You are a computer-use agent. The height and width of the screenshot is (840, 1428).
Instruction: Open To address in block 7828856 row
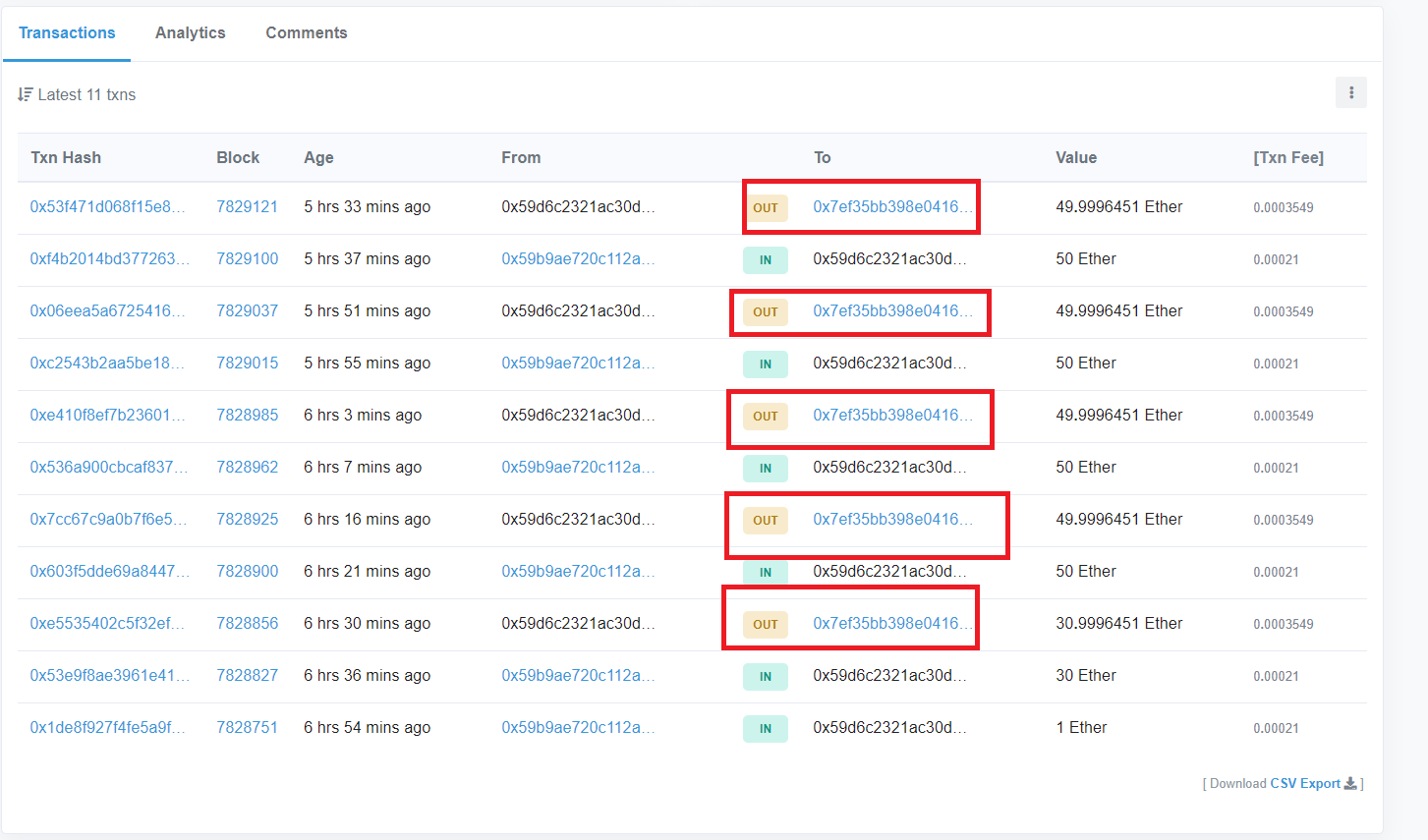(x=892, y=623)
